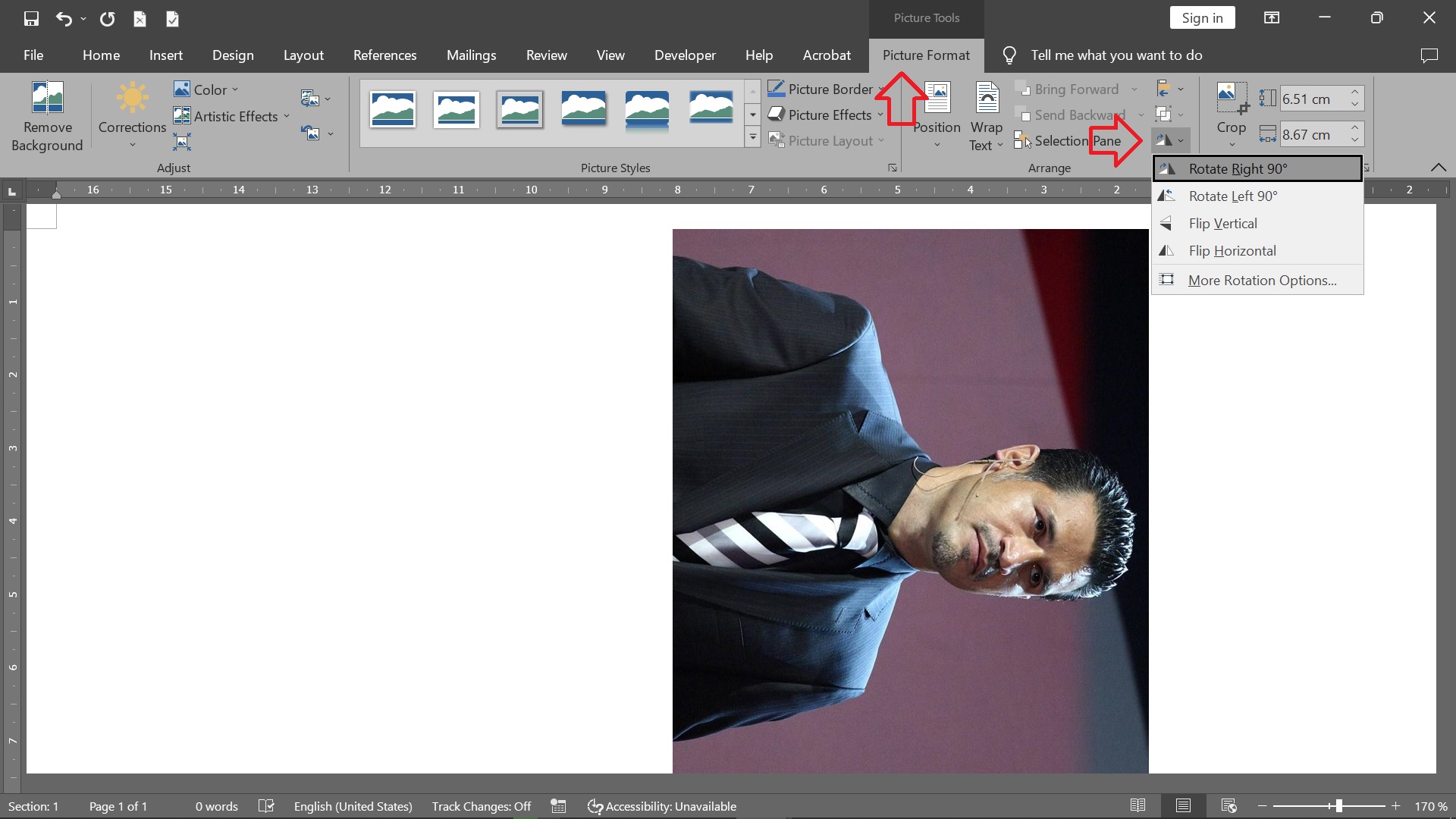Collapse the ribbon with the chevron
Screen dimensions: 1456x819
tap(1438, 168)
